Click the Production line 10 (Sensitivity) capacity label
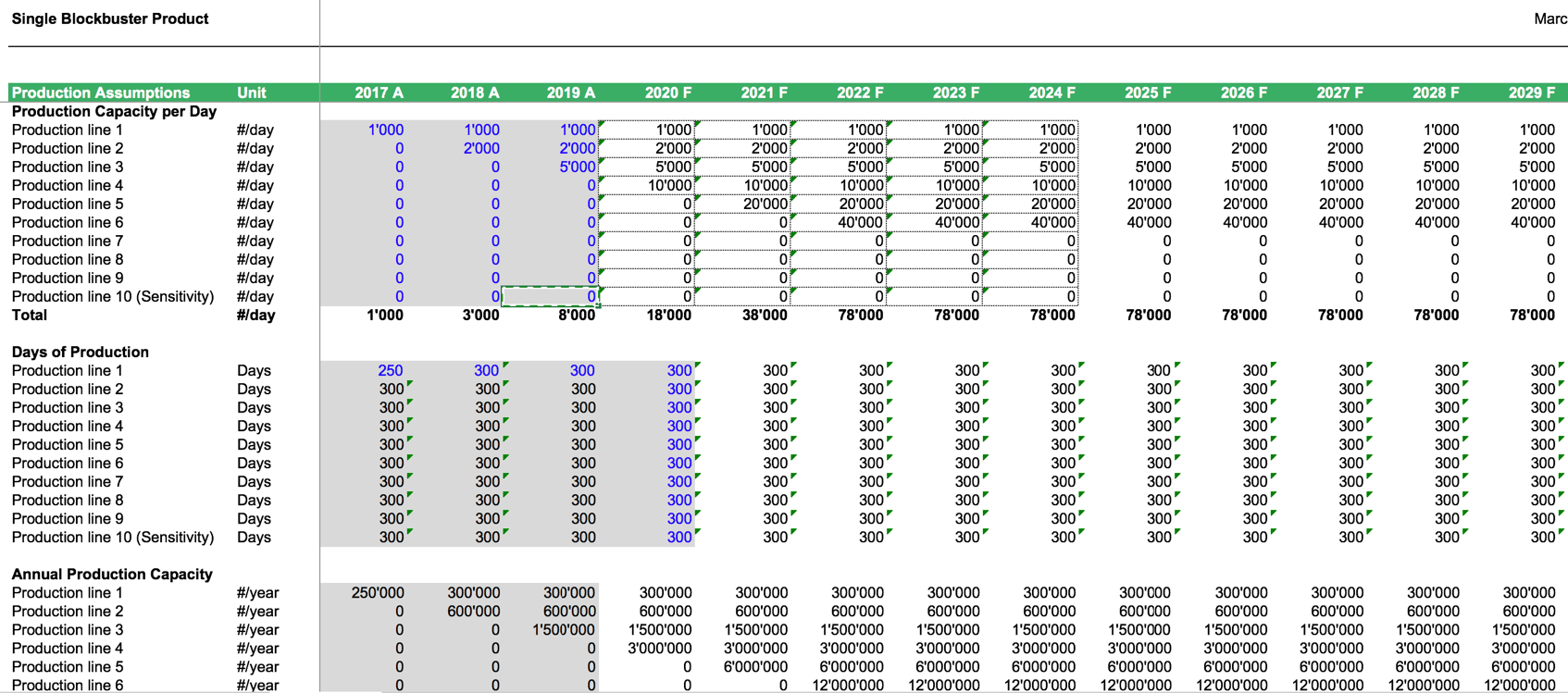Image resolution: width=1568 pixels, height=693 pixels. tap(112, 296)
